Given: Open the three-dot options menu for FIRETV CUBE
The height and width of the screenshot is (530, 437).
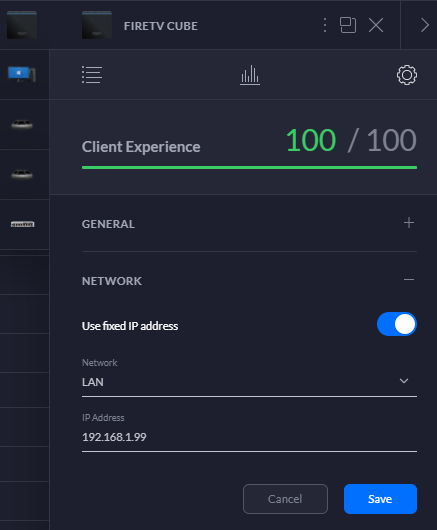Looking at the screenshot, I should pyautogui.click(x=325, y=25).
